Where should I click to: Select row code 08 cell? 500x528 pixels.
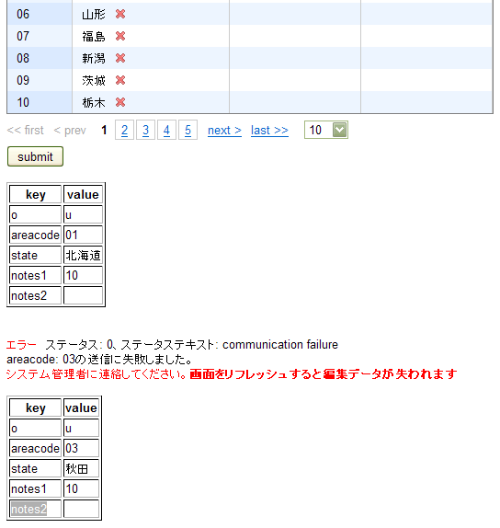click(x=39, y=58)
